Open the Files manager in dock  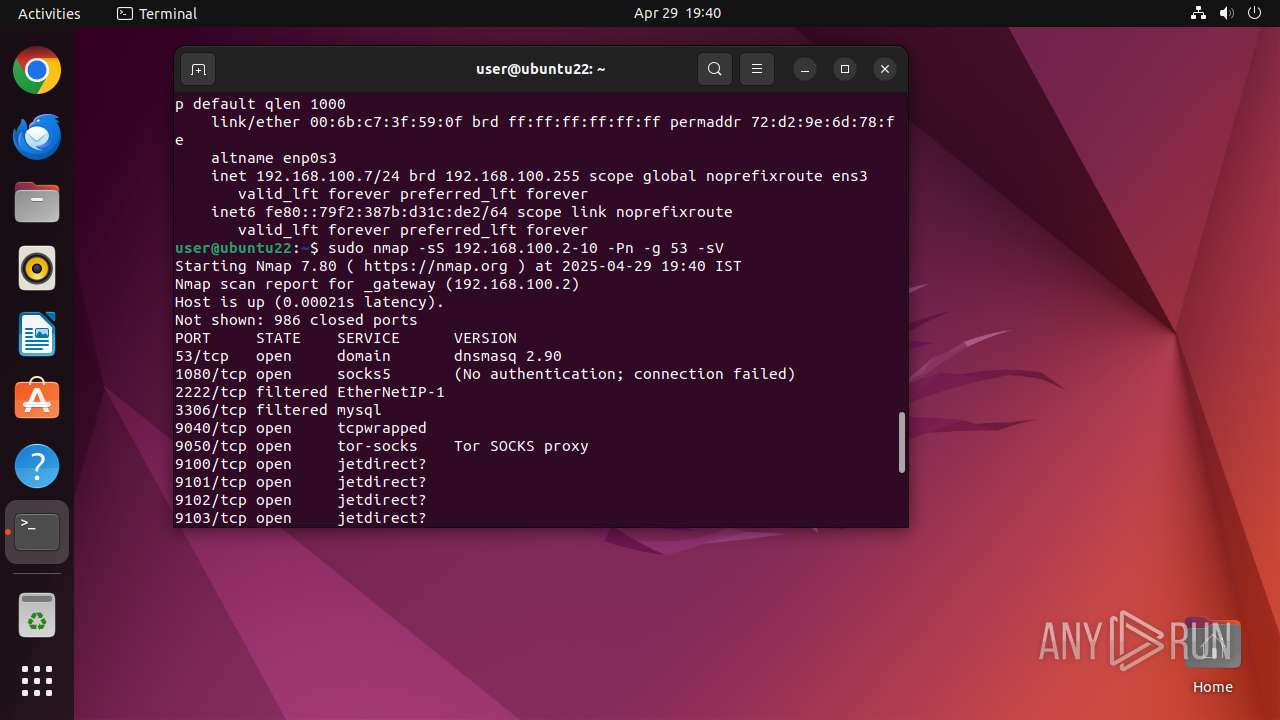[37, 203]
